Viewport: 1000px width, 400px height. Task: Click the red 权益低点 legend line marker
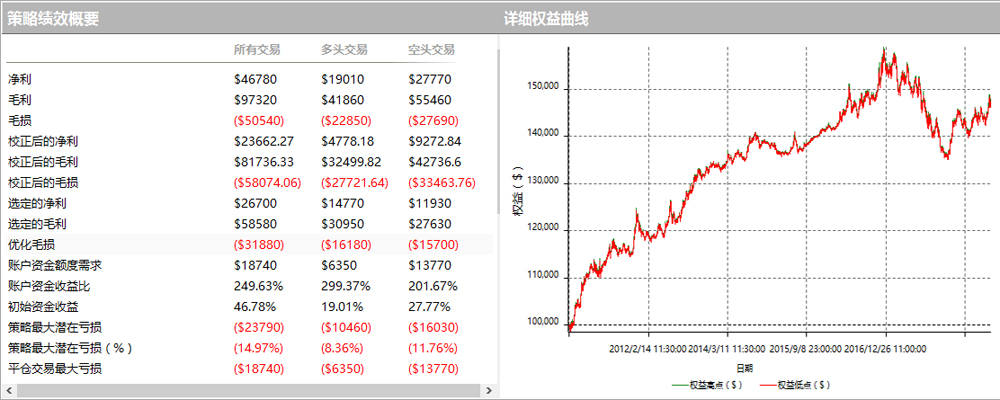click(x=769, y=384)
